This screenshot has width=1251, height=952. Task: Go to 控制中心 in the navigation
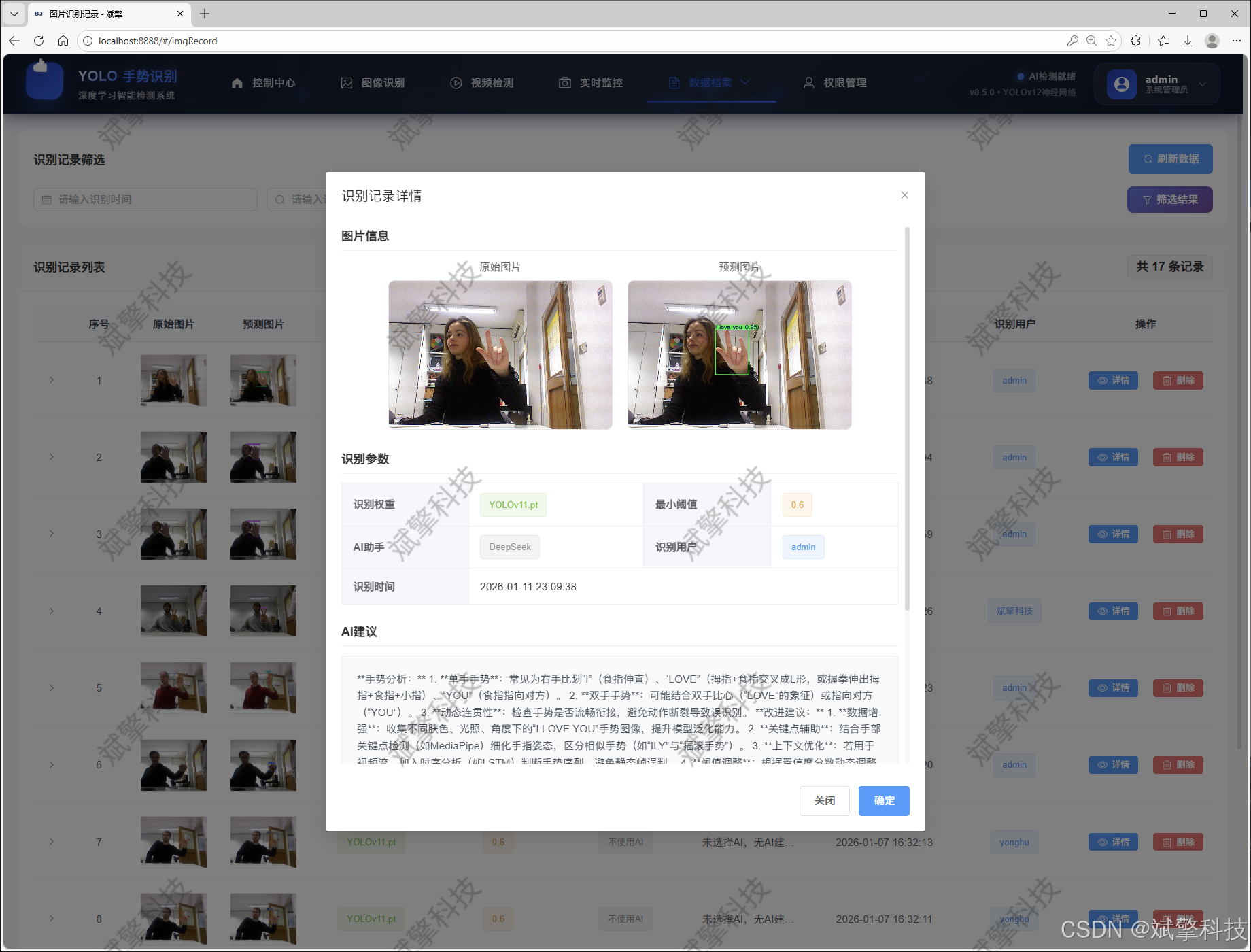[264, 82]
